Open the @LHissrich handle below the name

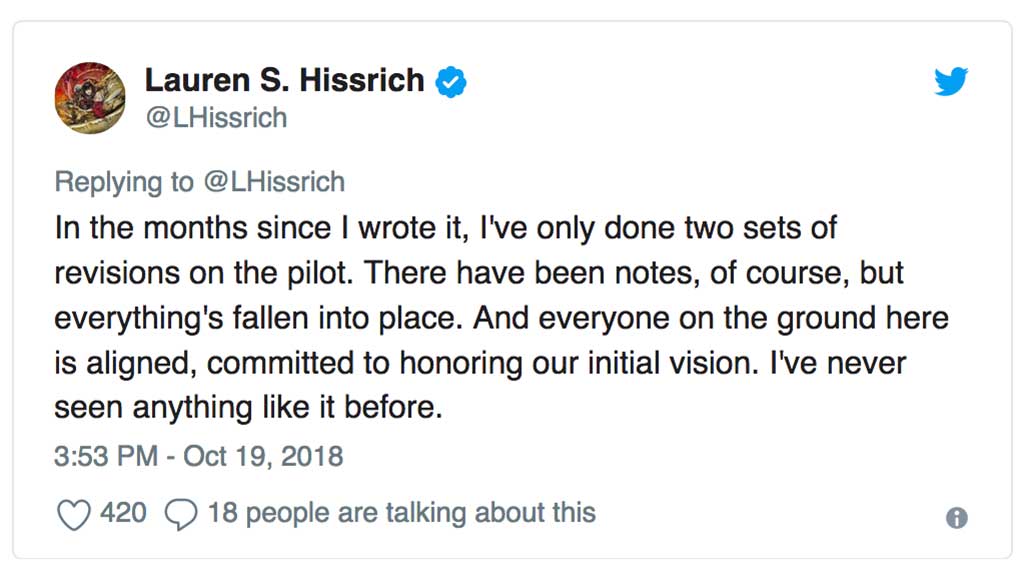(216, 118)
